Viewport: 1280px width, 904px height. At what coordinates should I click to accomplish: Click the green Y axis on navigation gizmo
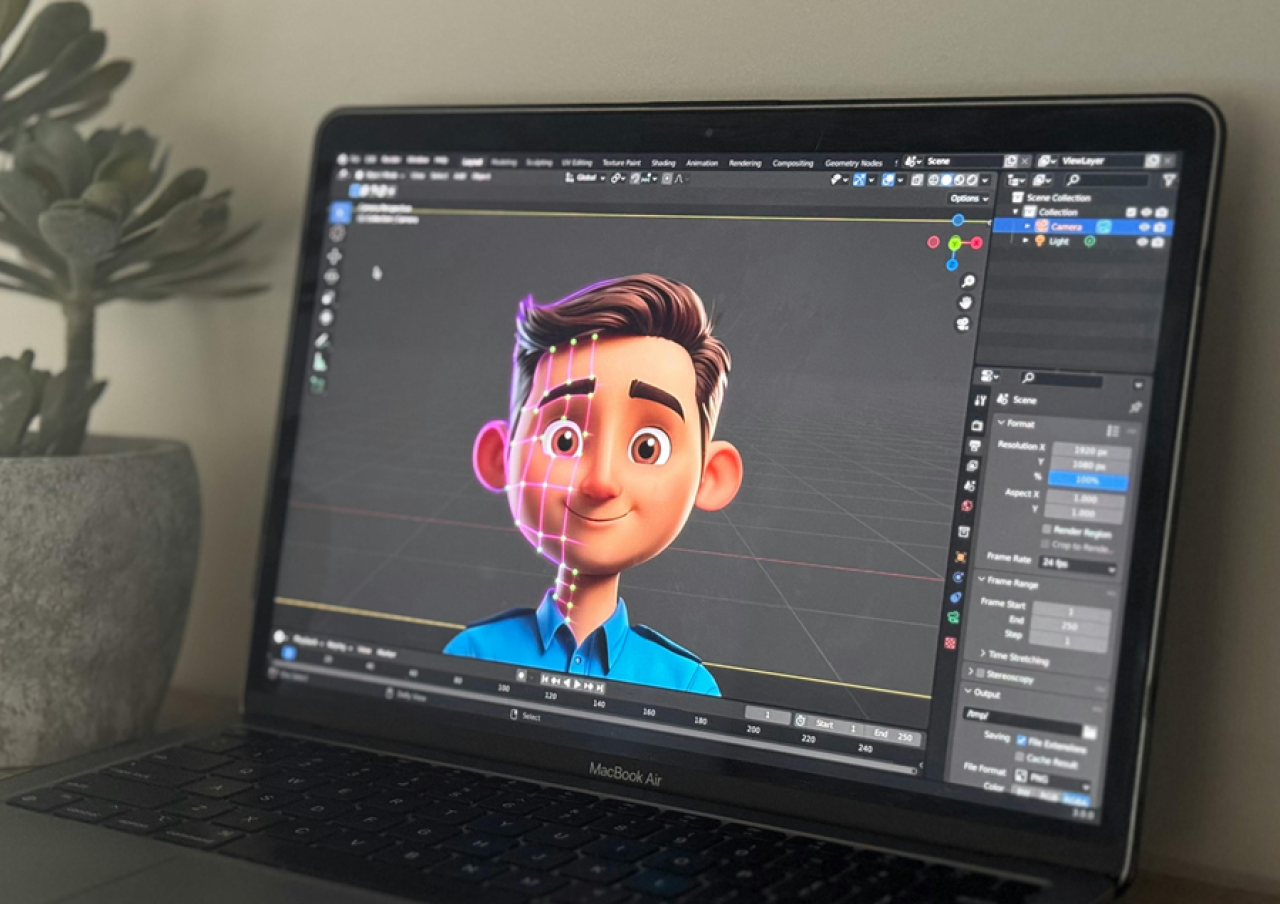955,243
